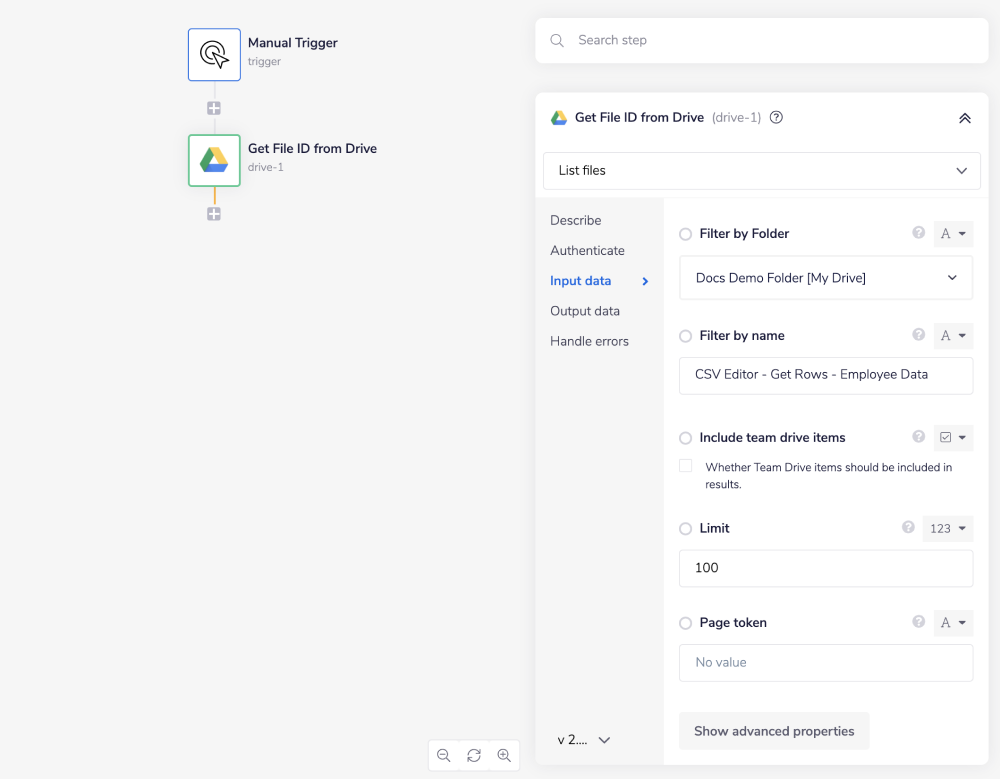Click the help icon next to drive-1
1000x780 pixels.
point(776,117)
